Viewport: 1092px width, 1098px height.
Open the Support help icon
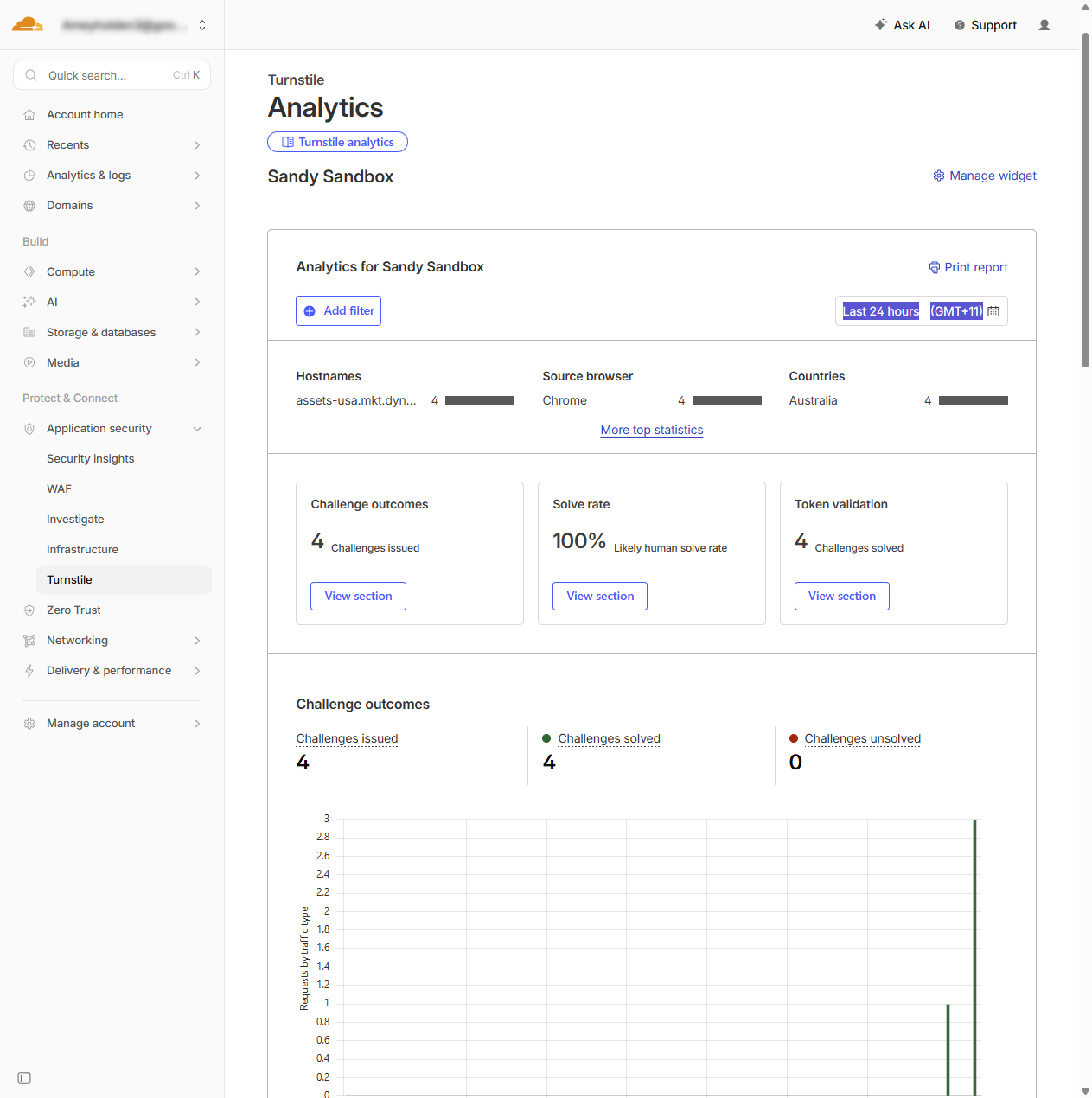(960, 25)
